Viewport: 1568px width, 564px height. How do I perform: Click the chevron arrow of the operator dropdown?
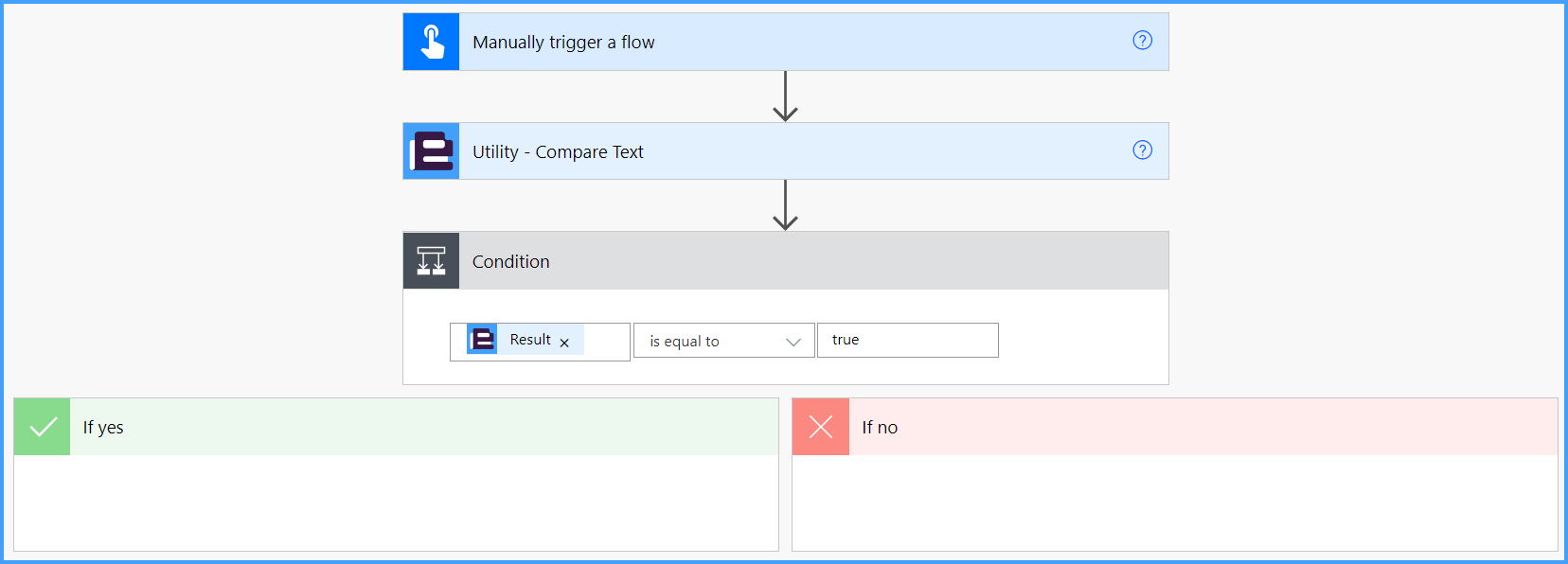793,342
